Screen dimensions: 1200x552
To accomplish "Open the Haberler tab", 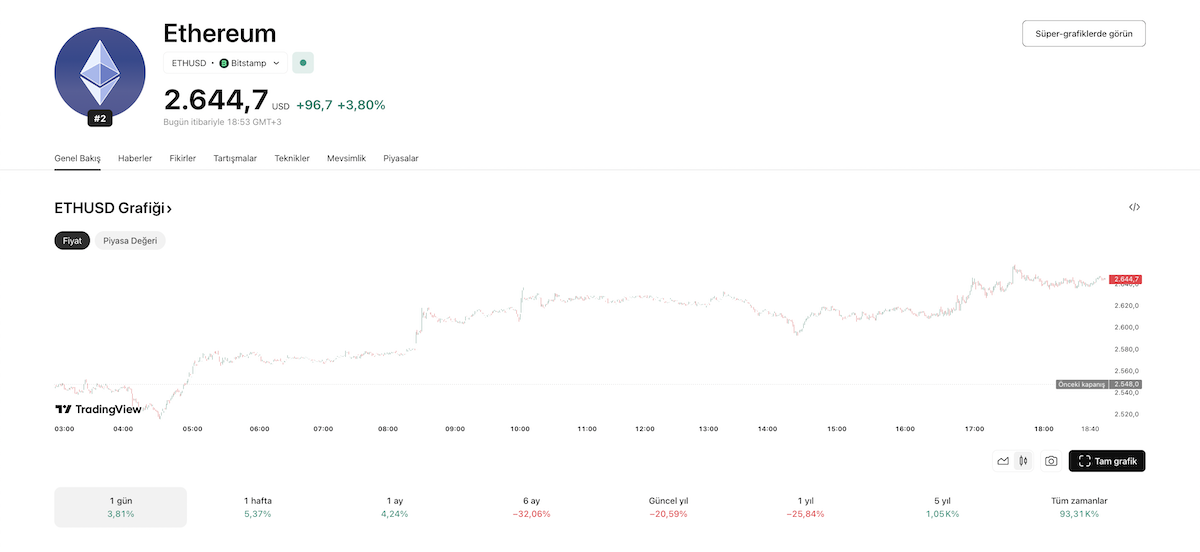I will [135, 158].
